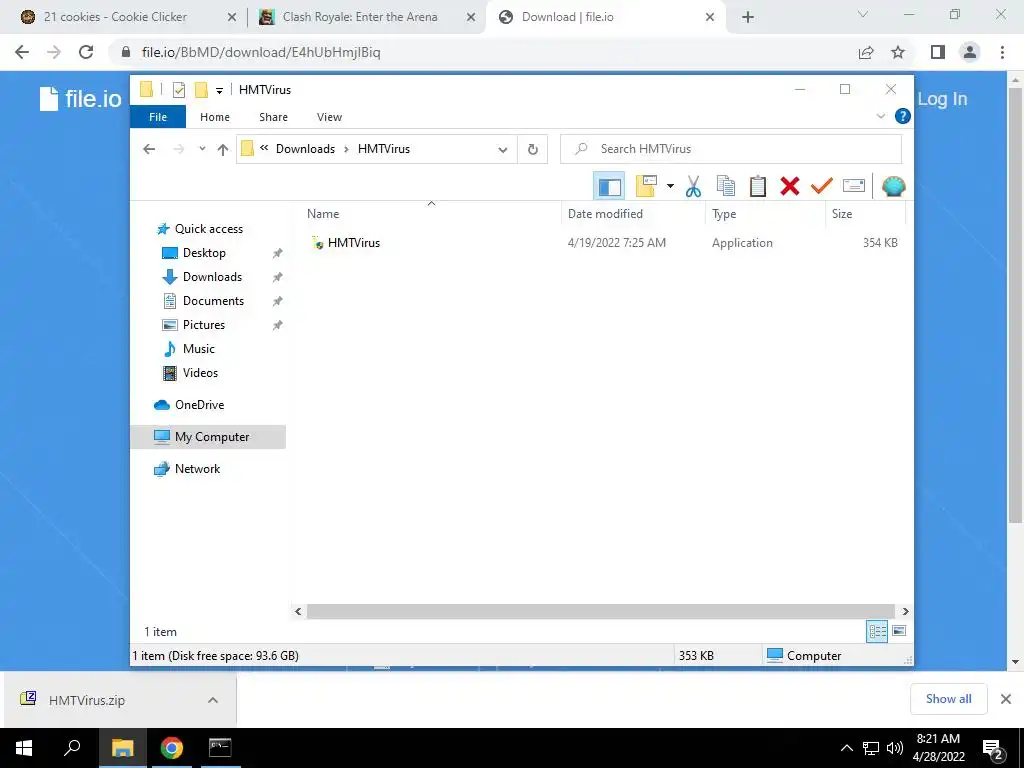
Task: Click the Properties checkmark quick access icon
Action: (x=179, y=89)
